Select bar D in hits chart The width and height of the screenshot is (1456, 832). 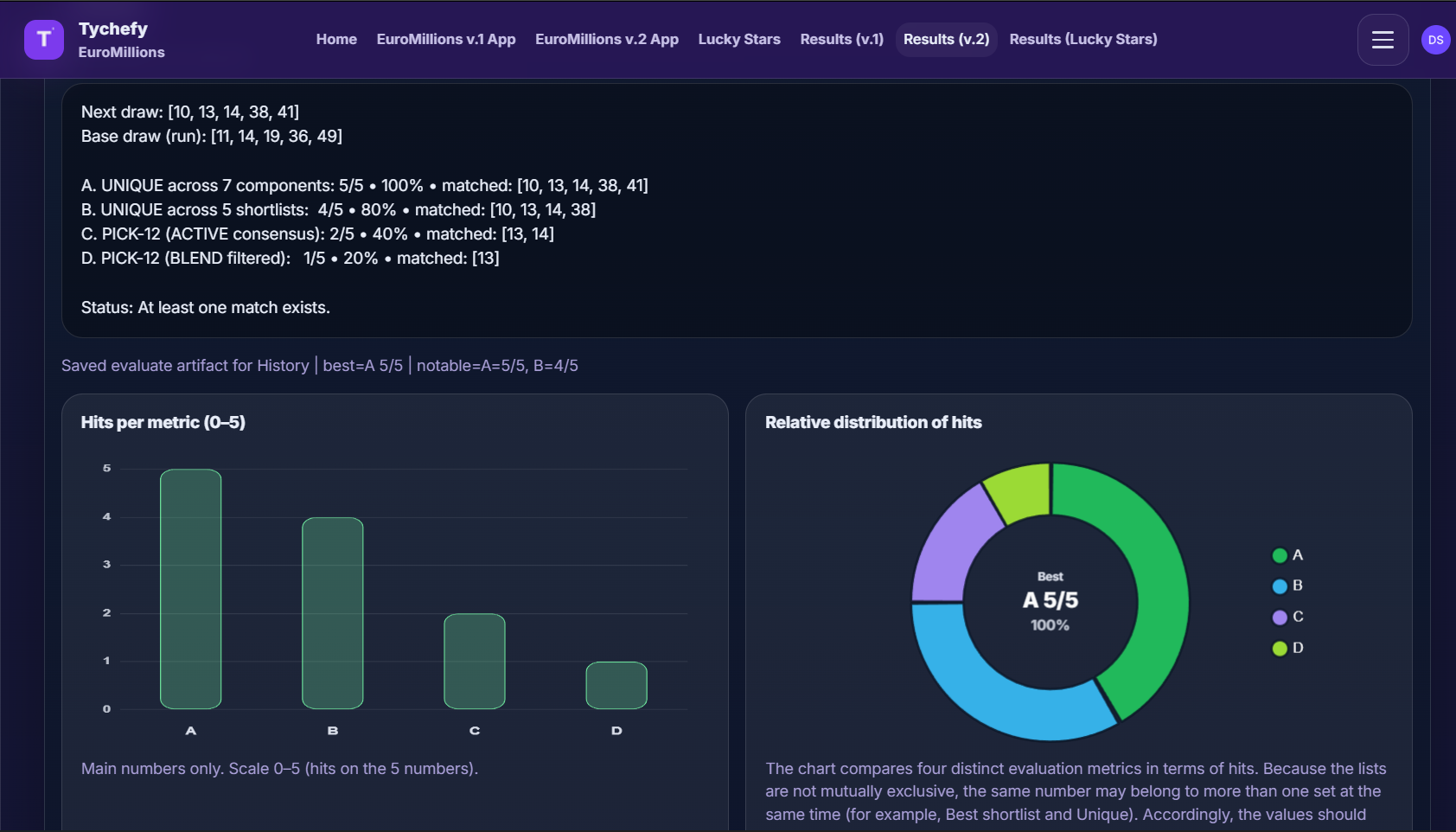pyautogui.click(x=616, y=685)
